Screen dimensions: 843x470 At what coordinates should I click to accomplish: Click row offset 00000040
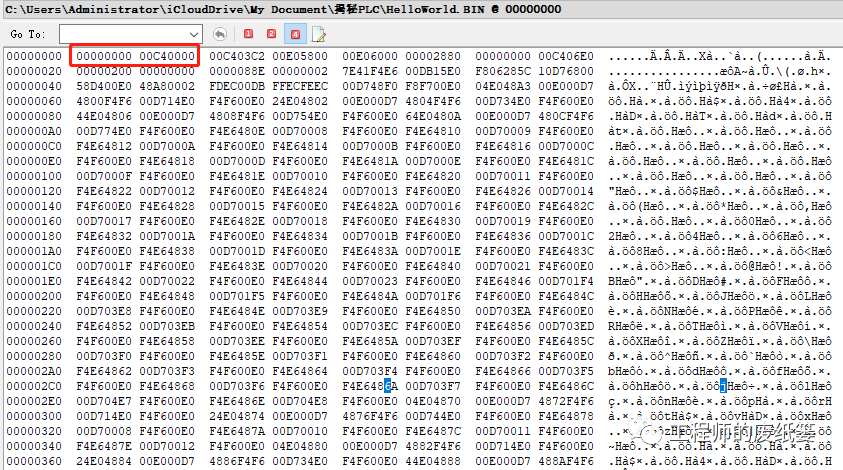[x=34, y=86]
